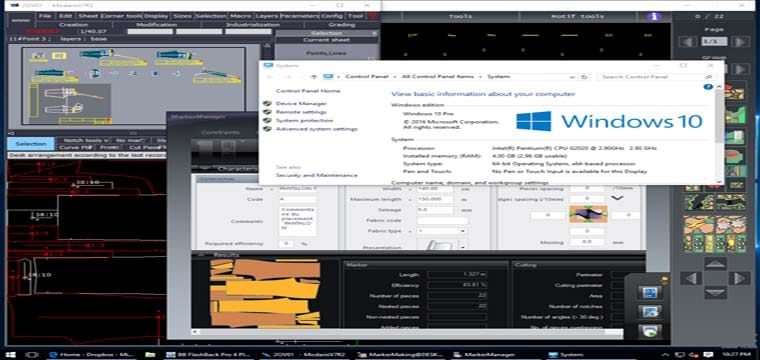The image size is (760, 360).
Task: Click the next page arrow in MarkerMaking
Action: tap(740, 42)
